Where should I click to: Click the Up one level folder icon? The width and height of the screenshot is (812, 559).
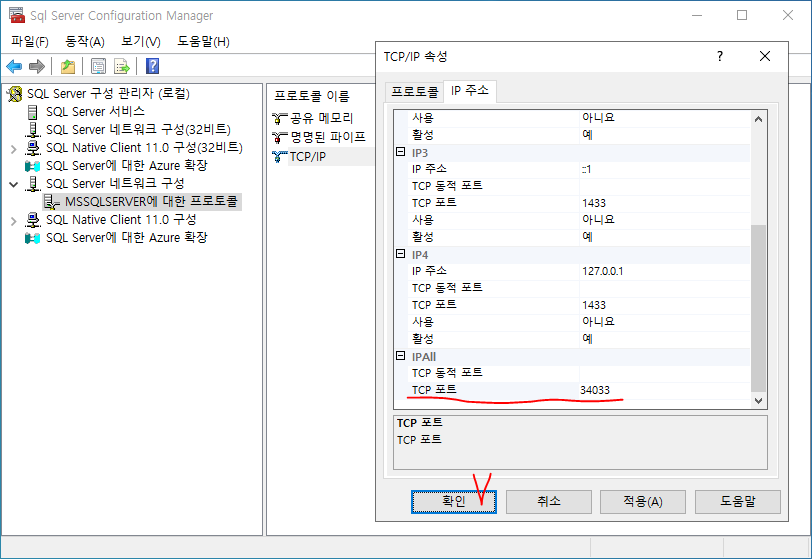tap(68, 66)
